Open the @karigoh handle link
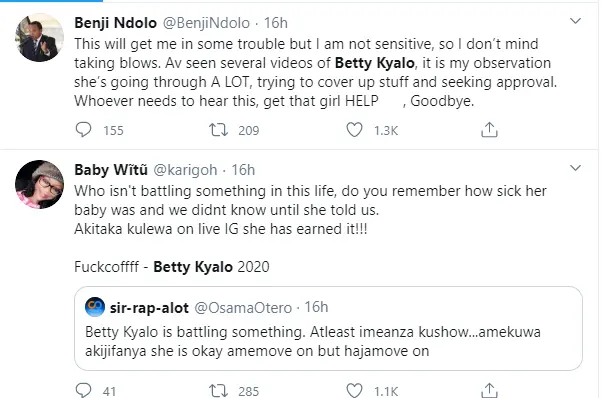The width and height of the screenshot is (603, 398). pos(185,170)
